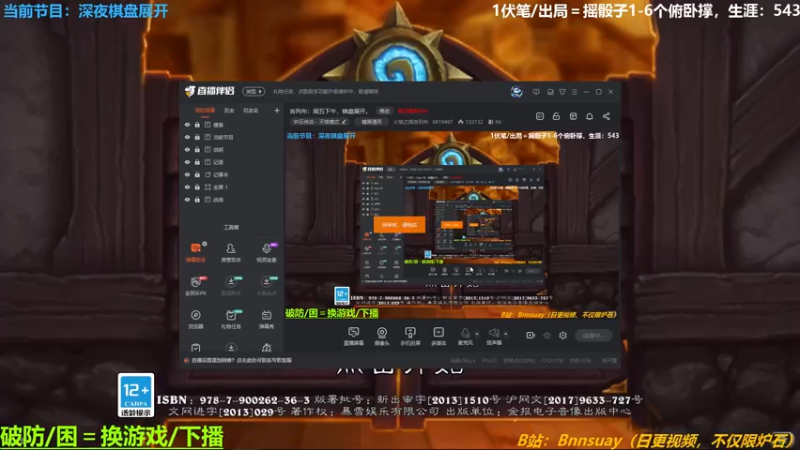
Task: Mute the 麦克风 microphone
Action: [465, 336]
